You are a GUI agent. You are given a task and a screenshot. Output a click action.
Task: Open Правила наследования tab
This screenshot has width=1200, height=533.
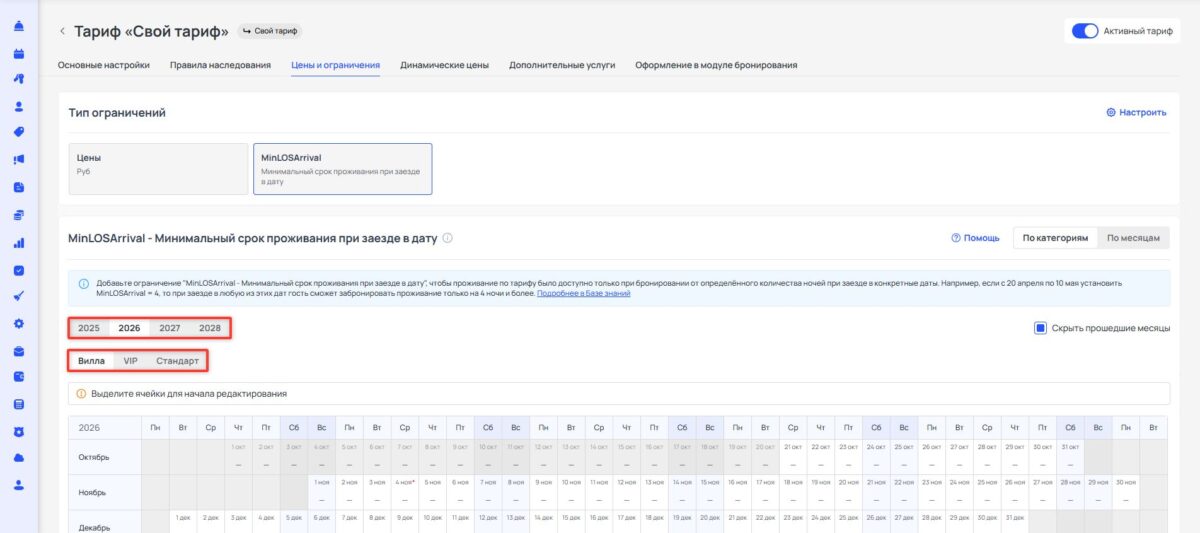220,65
